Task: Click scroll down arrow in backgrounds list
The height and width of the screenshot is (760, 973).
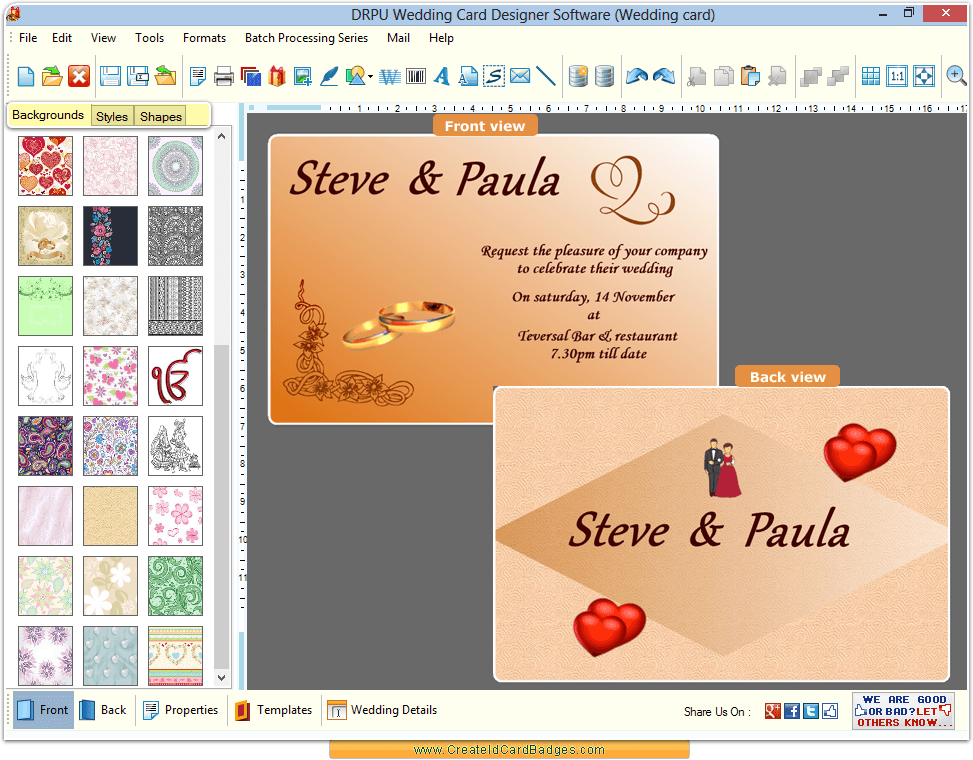Action: click(222, 677)
